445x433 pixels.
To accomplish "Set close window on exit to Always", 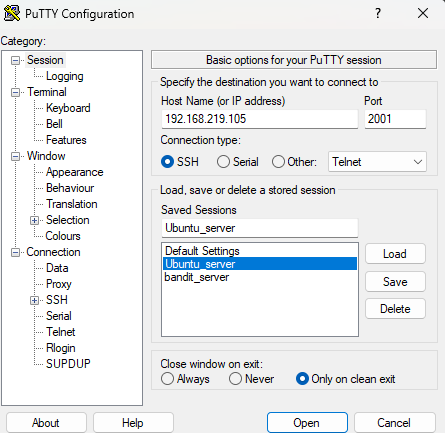I will (167, 379).
